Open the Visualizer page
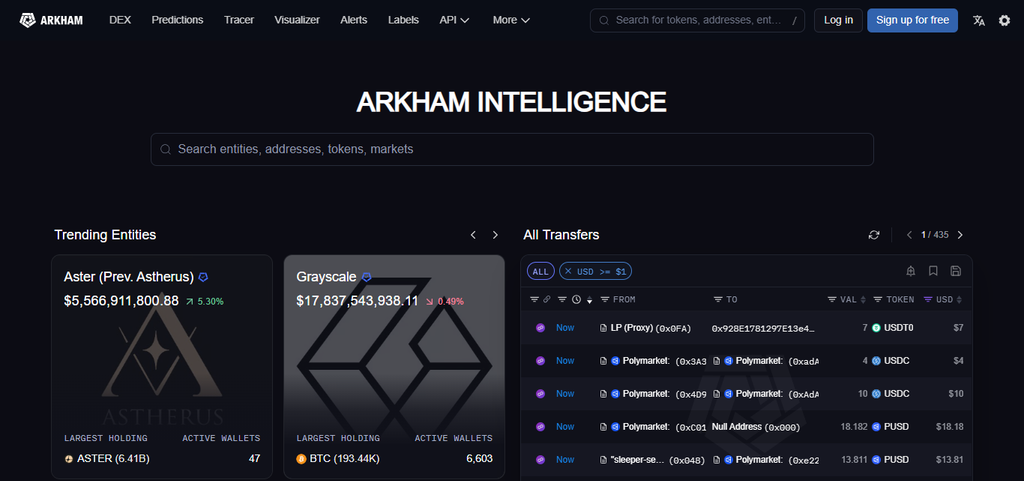 pyautogui.click(x=297, y=20)
